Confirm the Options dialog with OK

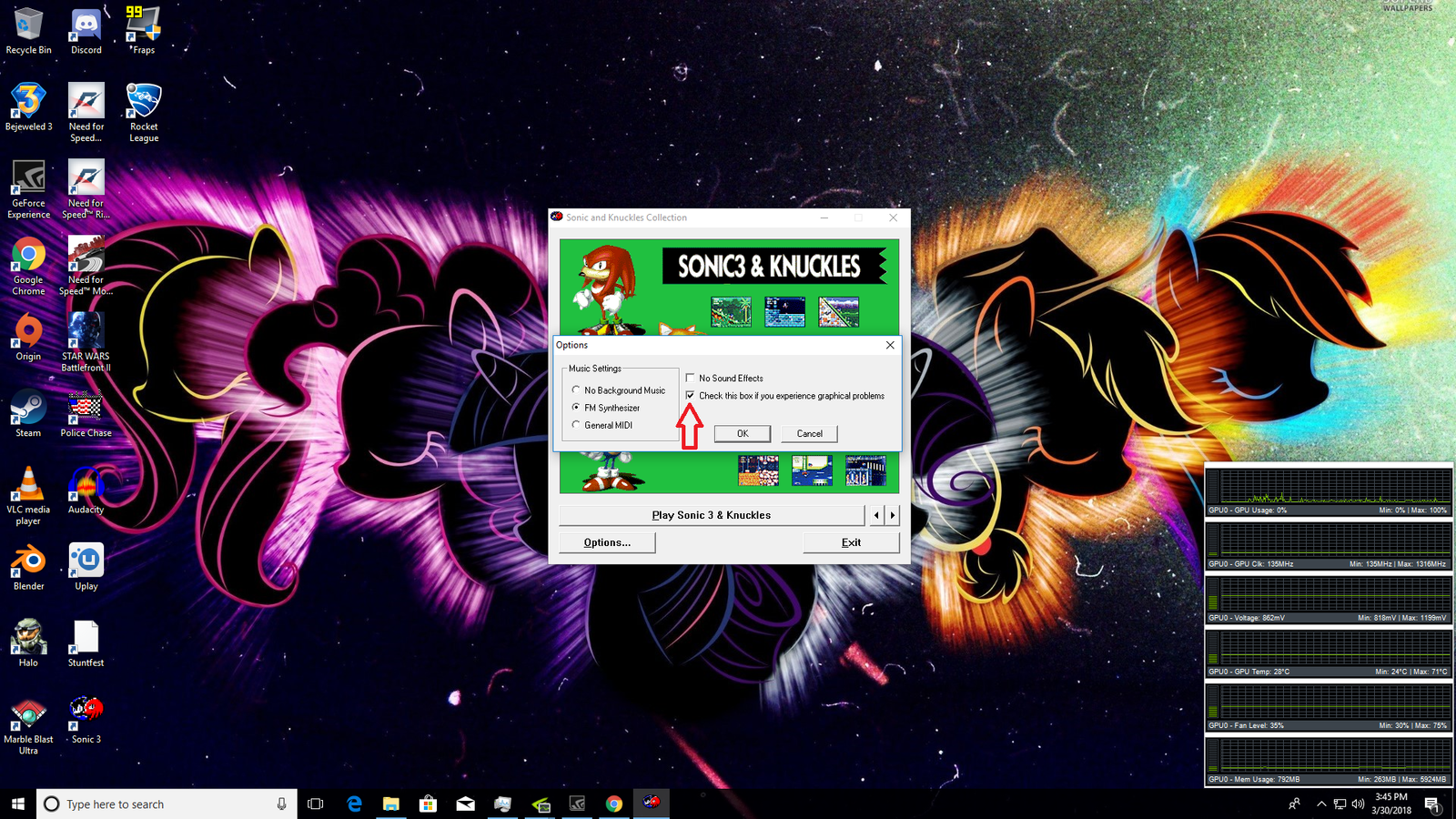pyautogui.click(x=743, y=434)
